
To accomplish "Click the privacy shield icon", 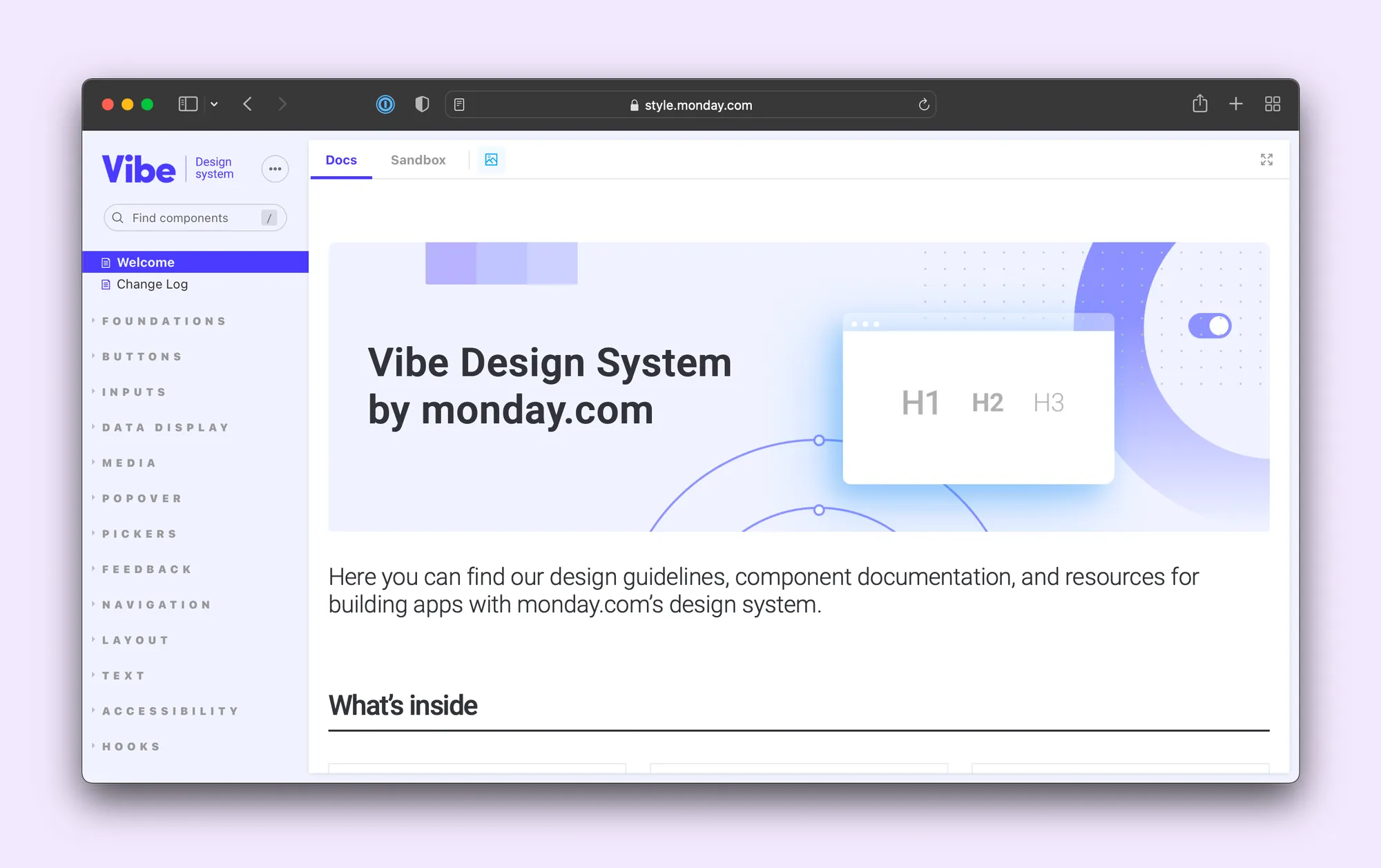I will coord(422,104).
